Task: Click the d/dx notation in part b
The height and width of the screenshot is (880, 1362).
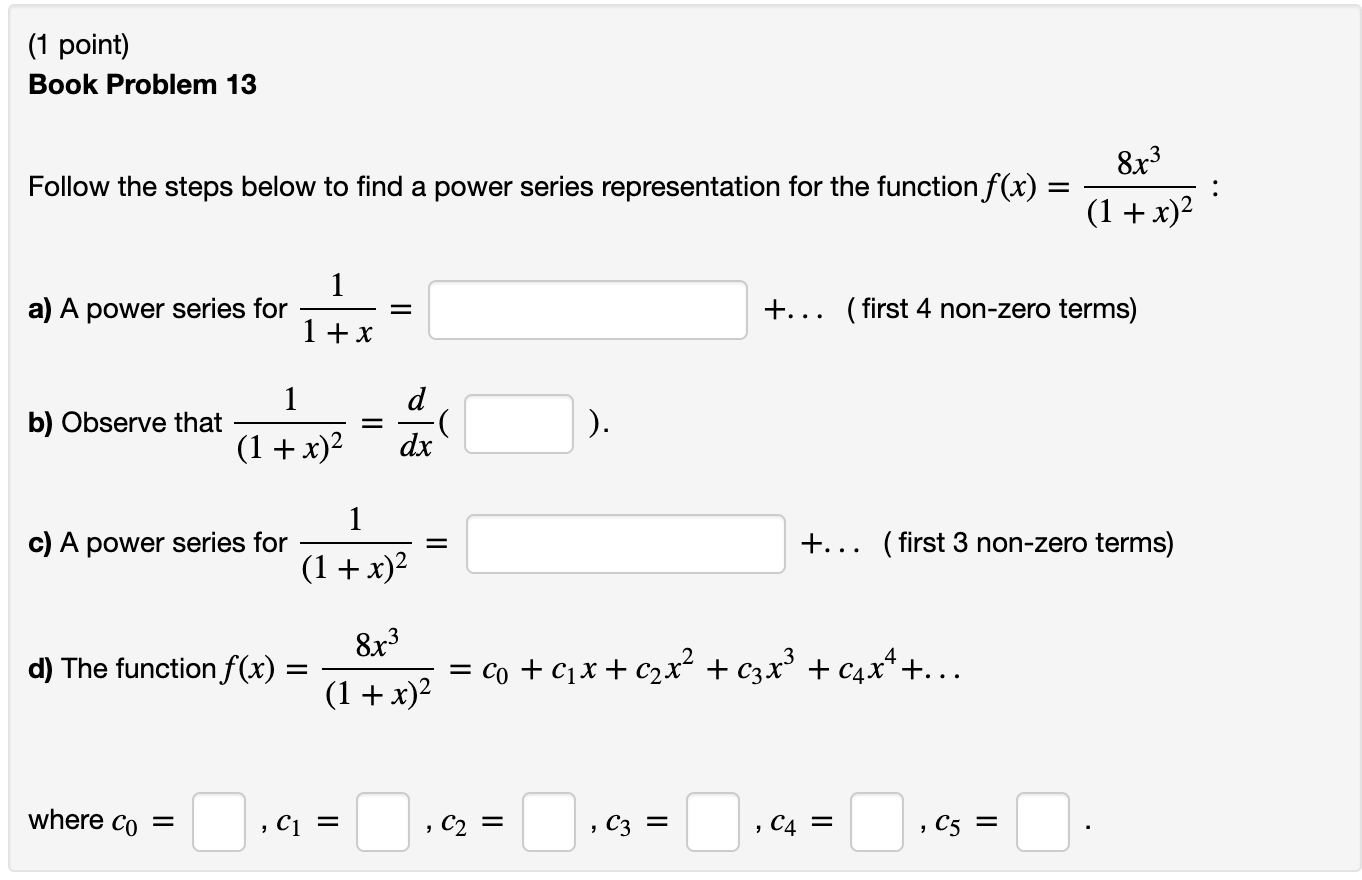Action: point(415,423)
